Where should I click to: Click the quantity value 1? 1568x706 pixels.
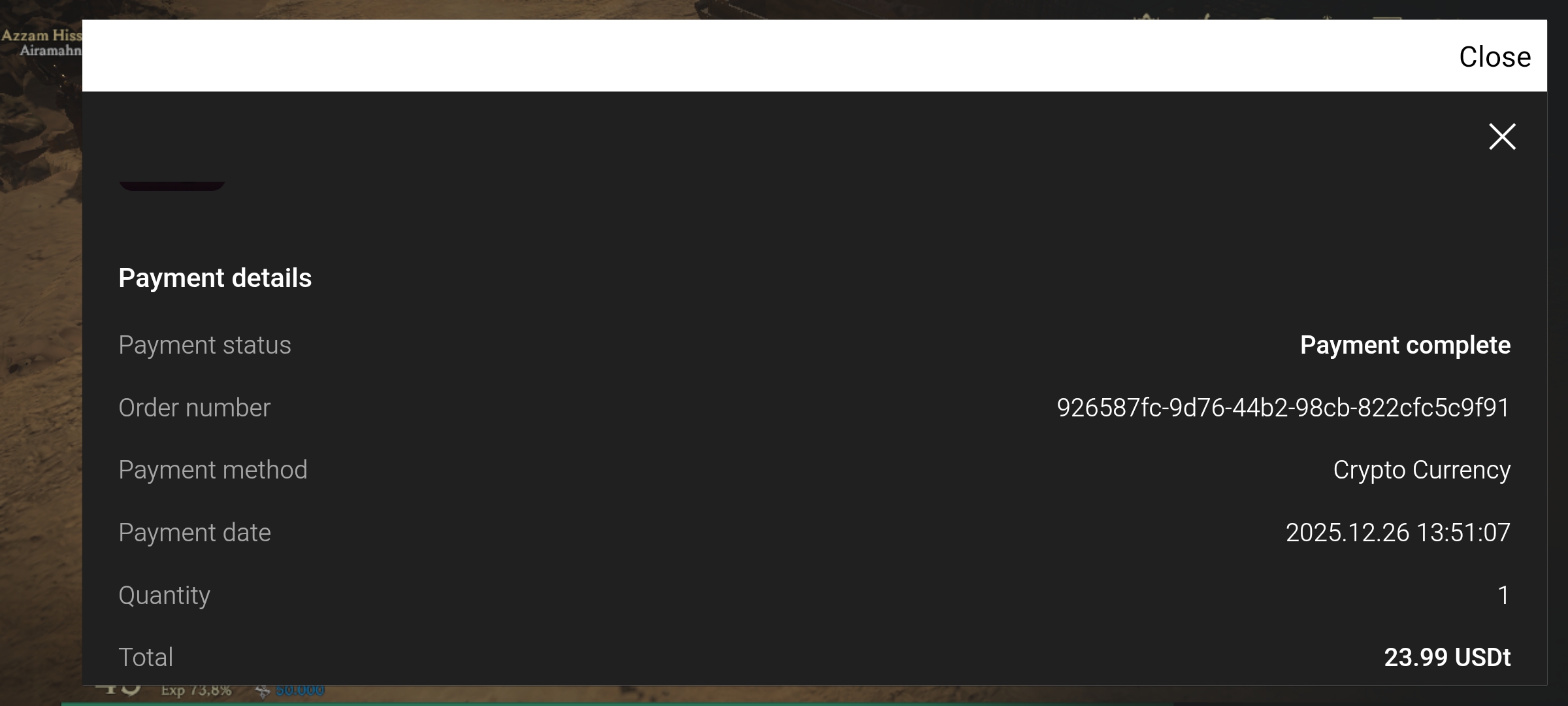[1503, 596]
